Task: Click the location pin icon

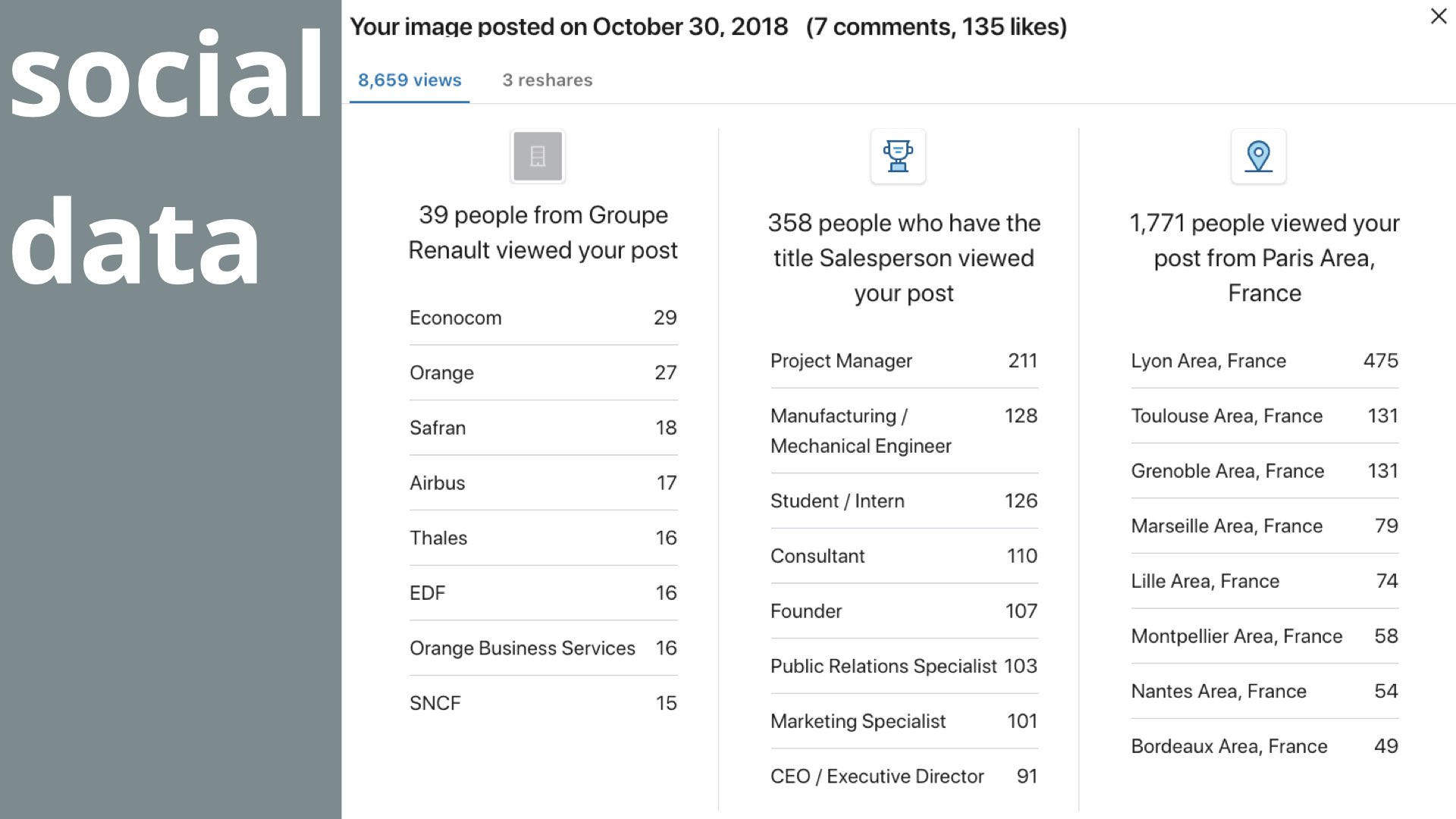Action: point(1258,156)
